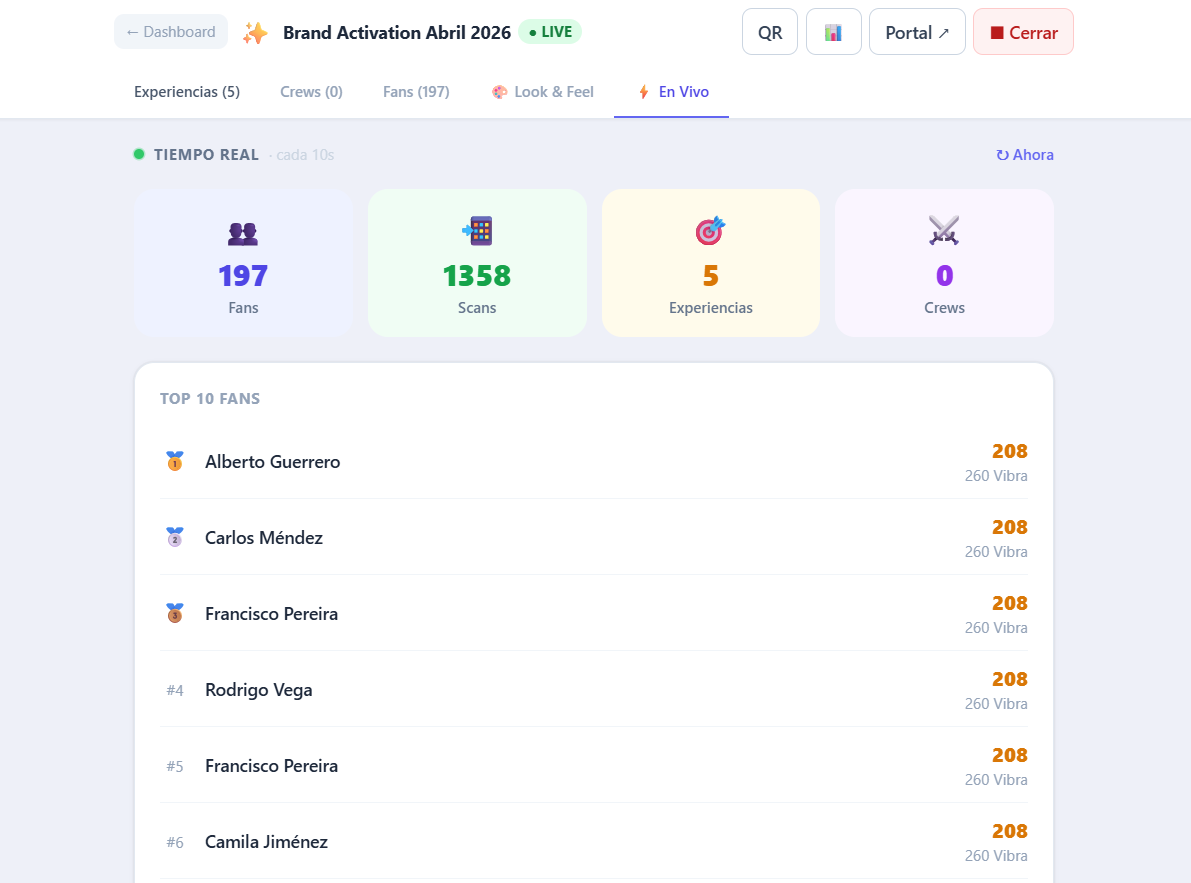Click the TOP 10 FANS heading
Screen dimensions: 1191x883
(x=210, y=399)
